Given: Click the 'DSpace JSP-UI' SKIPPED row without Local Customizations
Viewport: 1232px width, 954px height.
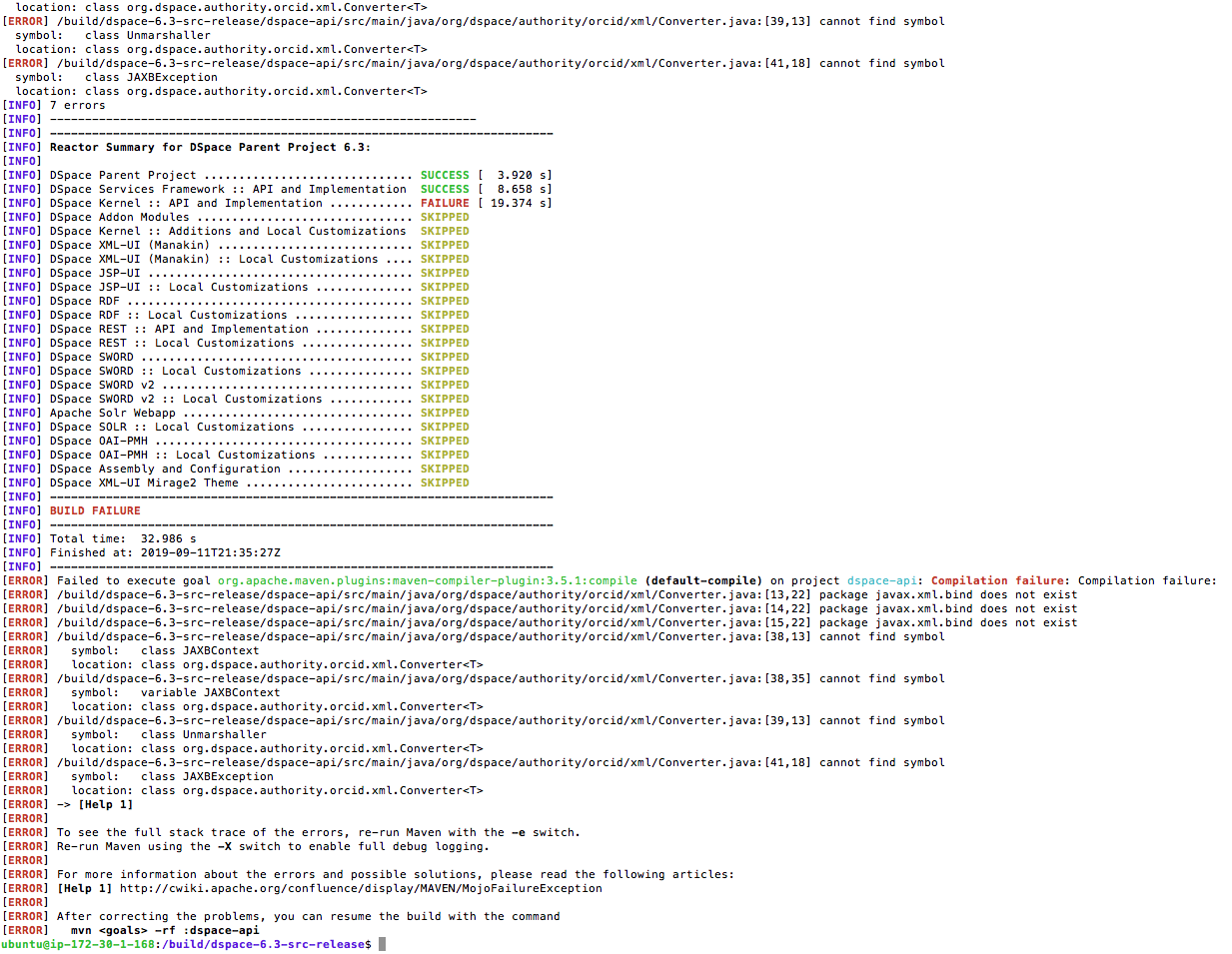Looking at the screenshot, I should 236,273.
